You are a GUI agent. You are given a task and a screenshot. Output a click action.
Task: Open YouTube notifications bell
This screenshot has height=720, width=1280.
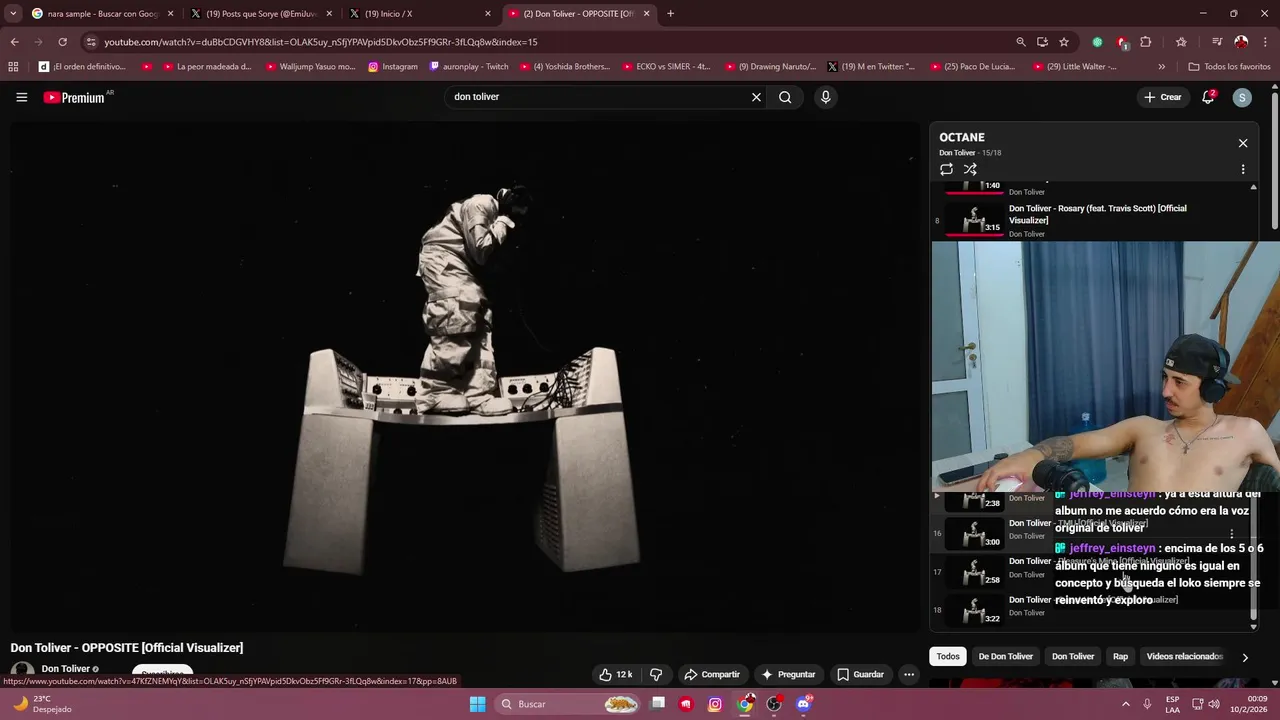1208,97
